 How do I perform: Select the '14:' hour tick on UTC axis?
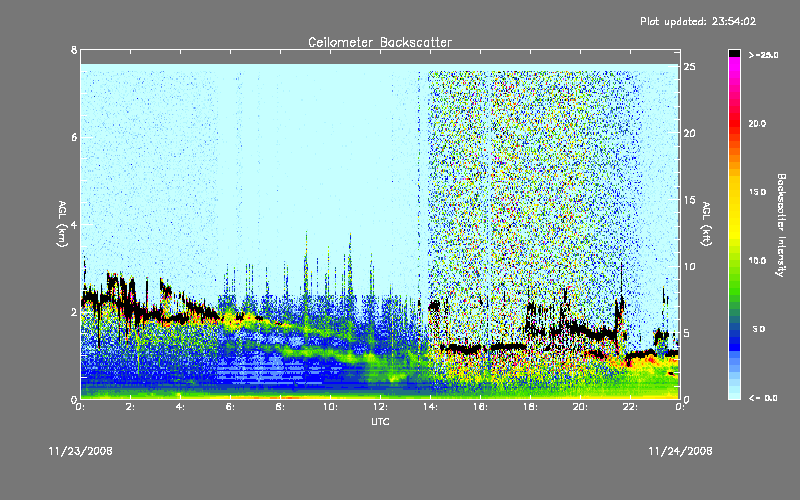click(430, 407)
